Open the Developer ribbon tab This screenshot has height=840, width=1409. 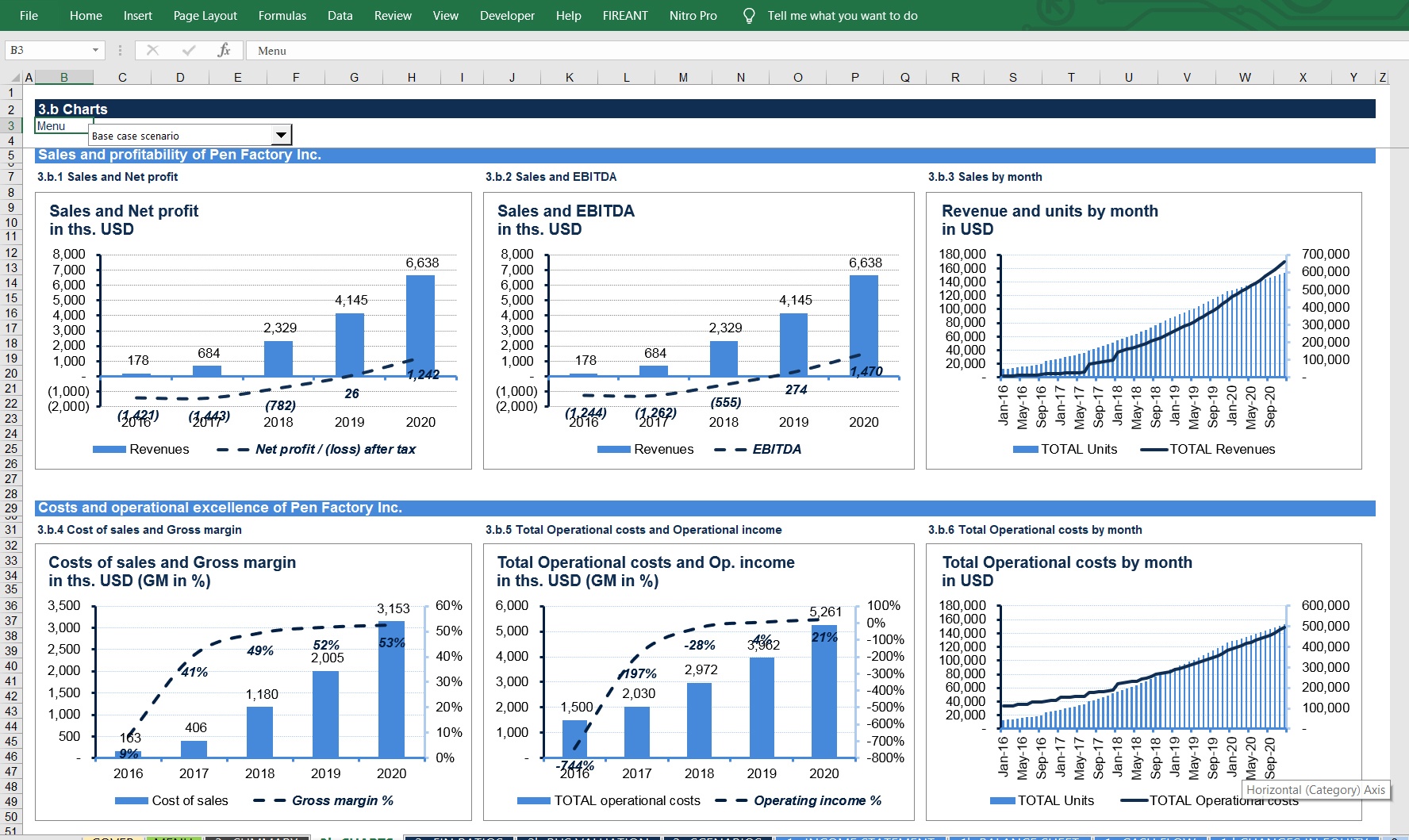pyautogui.click(x=507, y=16)
